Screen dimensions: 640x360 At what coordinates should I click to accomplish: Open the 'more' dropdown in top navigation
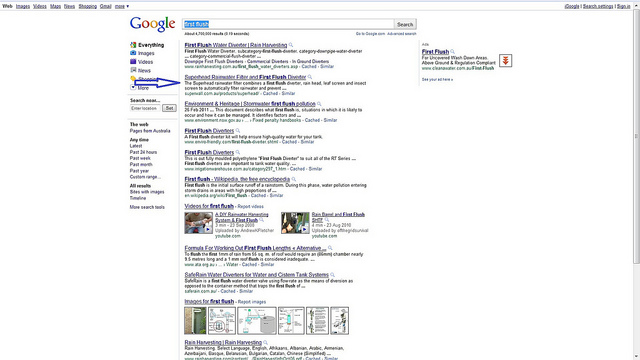coord(122,6)
